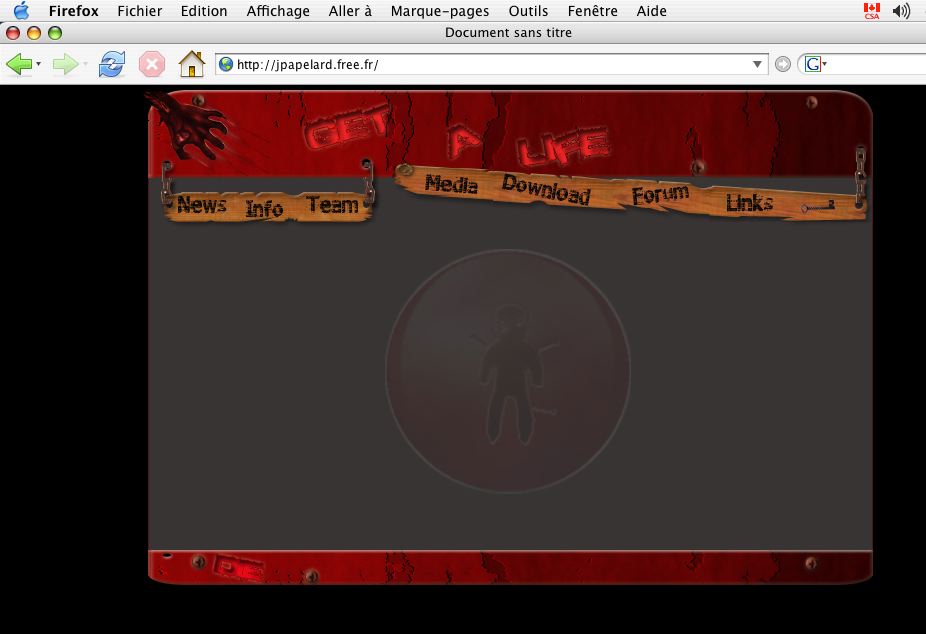Select the Team link on the wooden board
This screenshot has height=634, width=926.
point(333,205)
